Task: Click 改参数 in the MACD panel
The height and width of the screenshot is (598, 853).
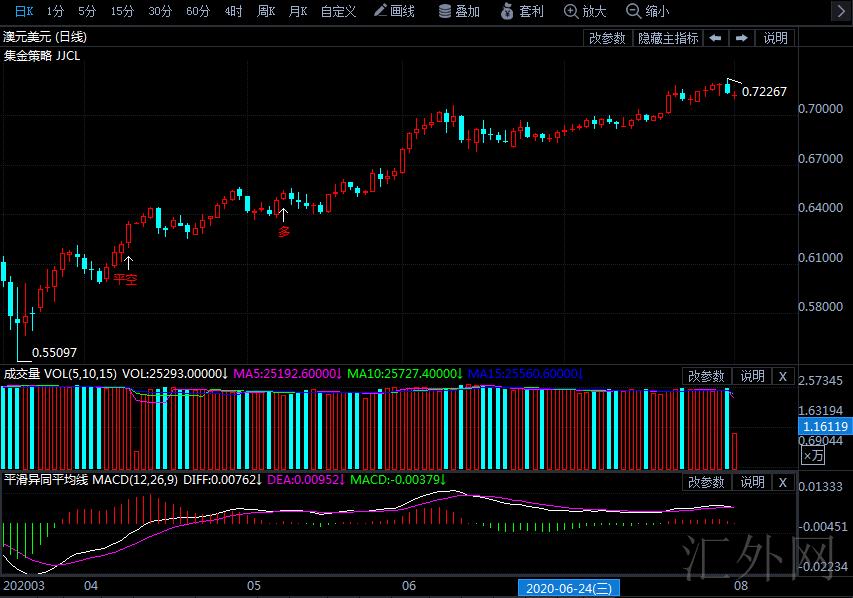Action: pos(706,482)
